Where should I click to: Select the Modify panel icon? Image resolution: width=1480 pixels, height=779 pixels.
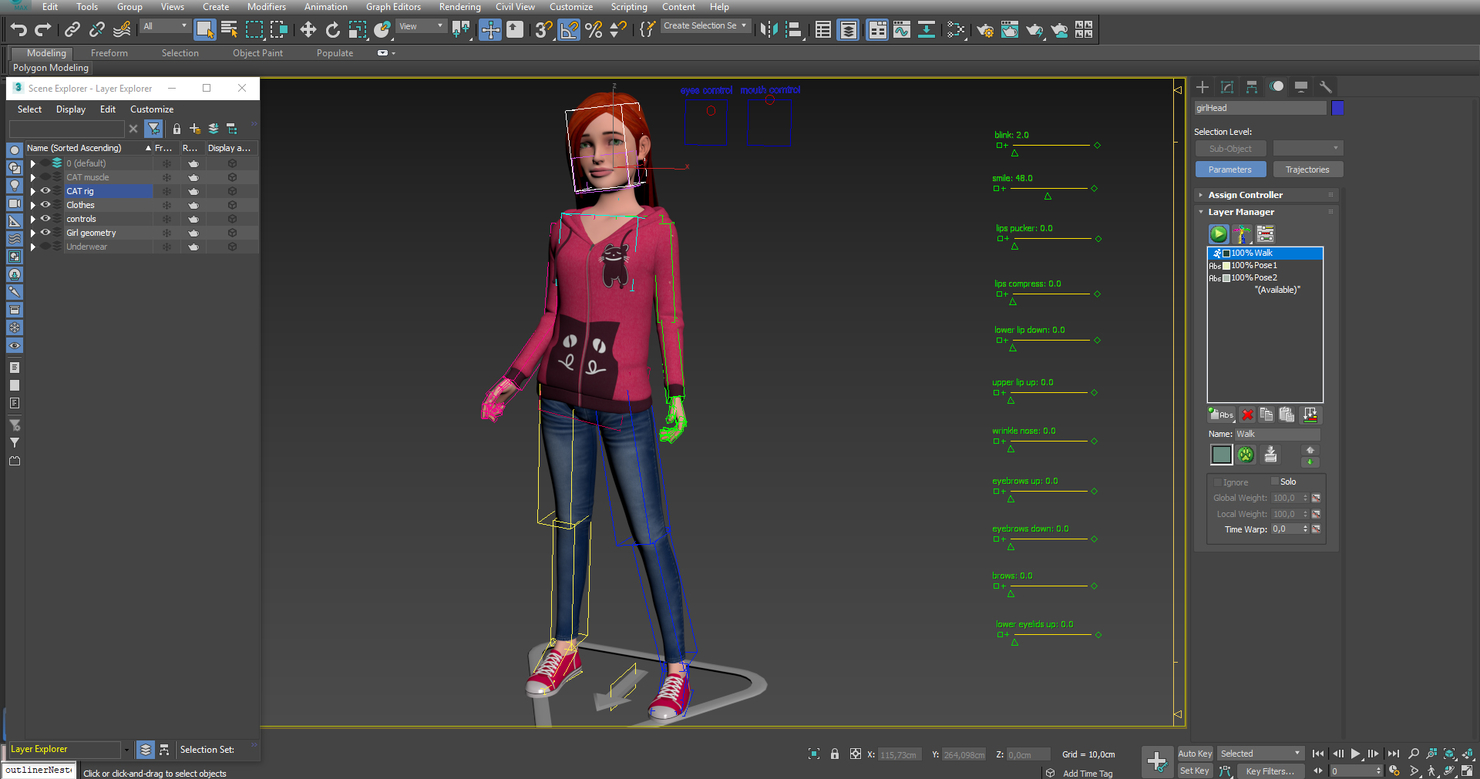coord(1227,87)
